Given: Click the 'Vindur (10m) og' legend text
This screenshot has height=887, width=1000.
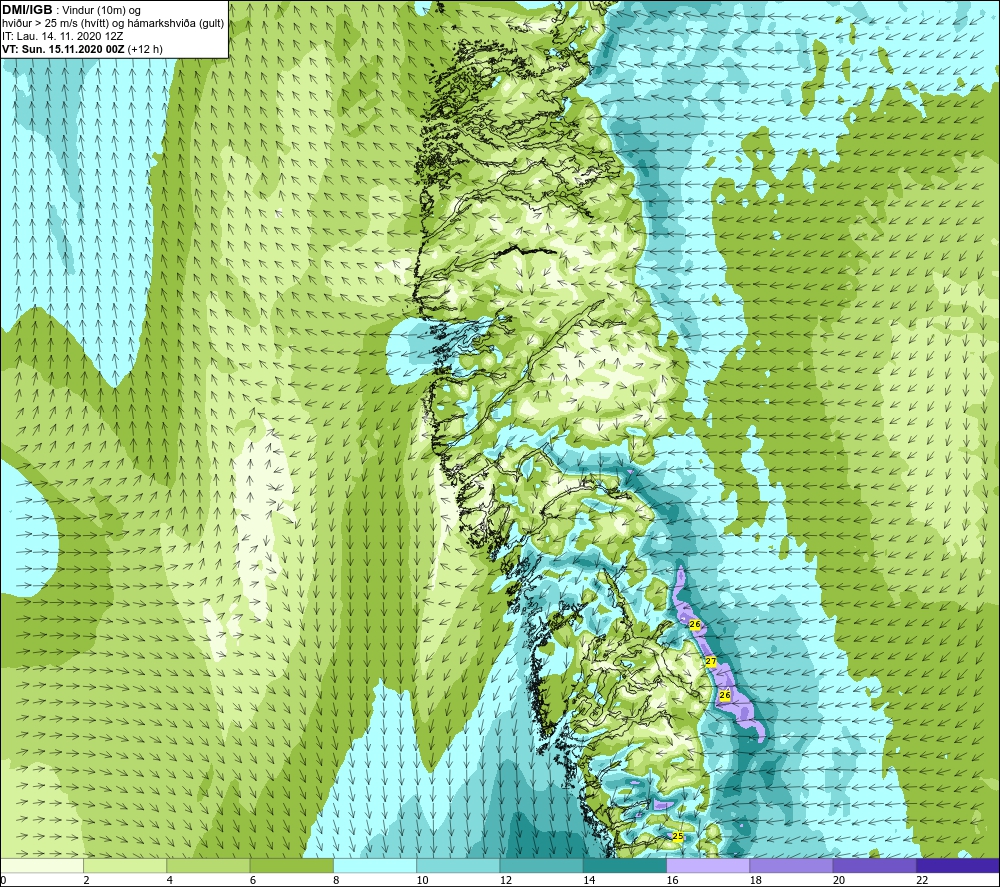Looking at the screenshot, I should click(101, 10).
